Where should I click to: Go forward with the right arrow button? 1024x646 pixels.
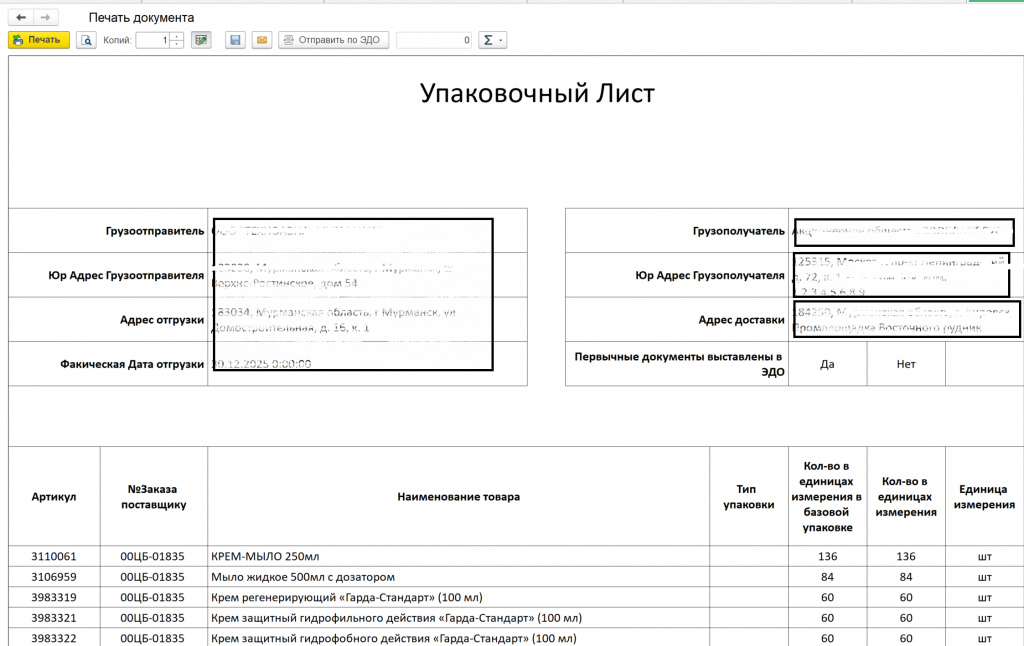click(45, 18)
